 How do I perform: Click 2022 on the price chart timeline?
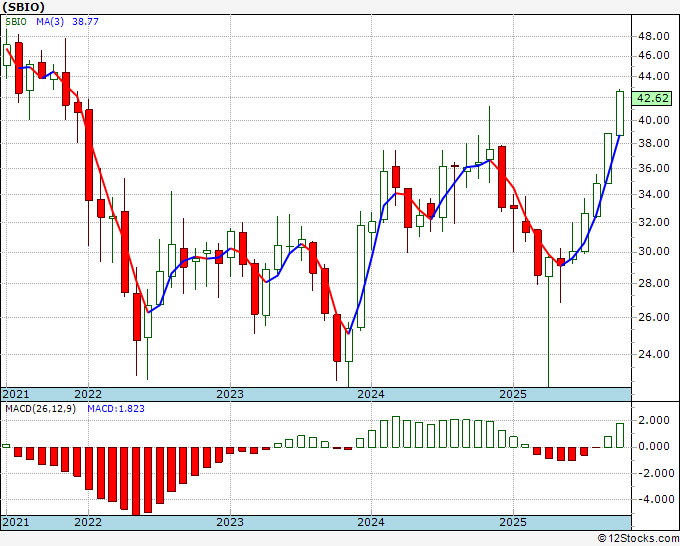[88, 394]
